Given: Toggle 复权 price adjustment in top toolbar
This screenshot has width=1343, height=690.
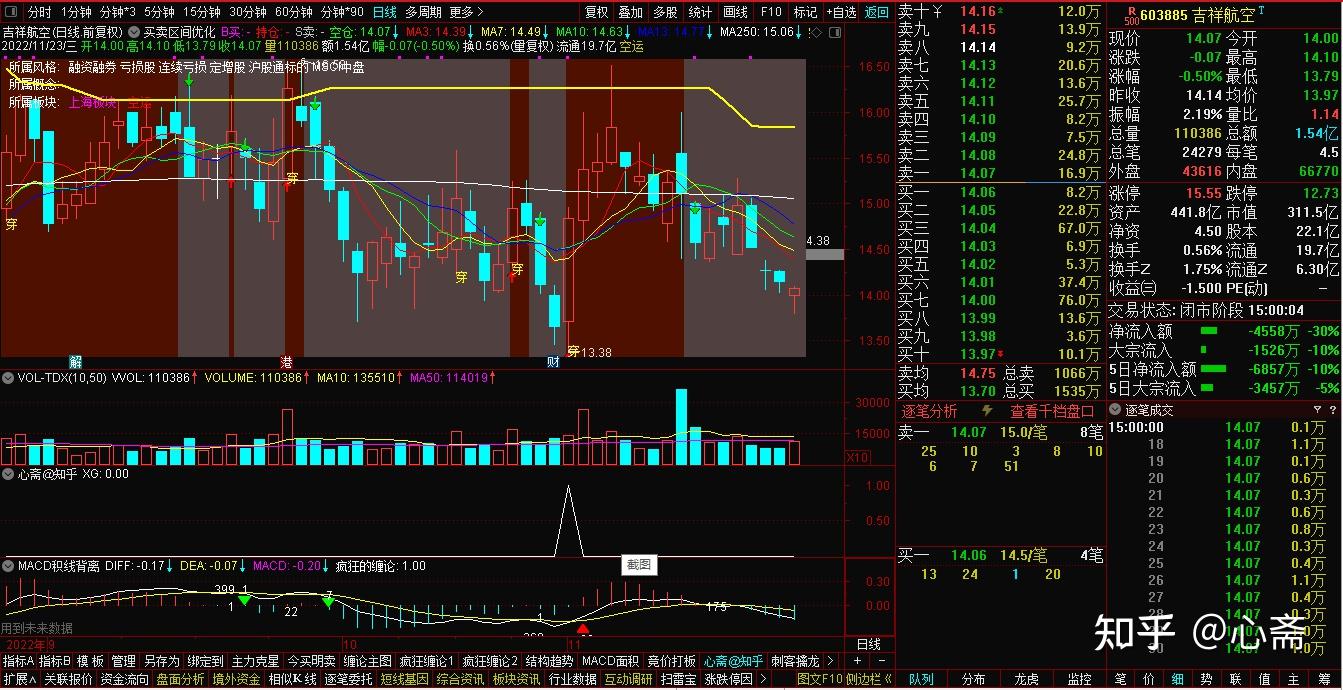Looking at the screenshot, I should (596, 12).
